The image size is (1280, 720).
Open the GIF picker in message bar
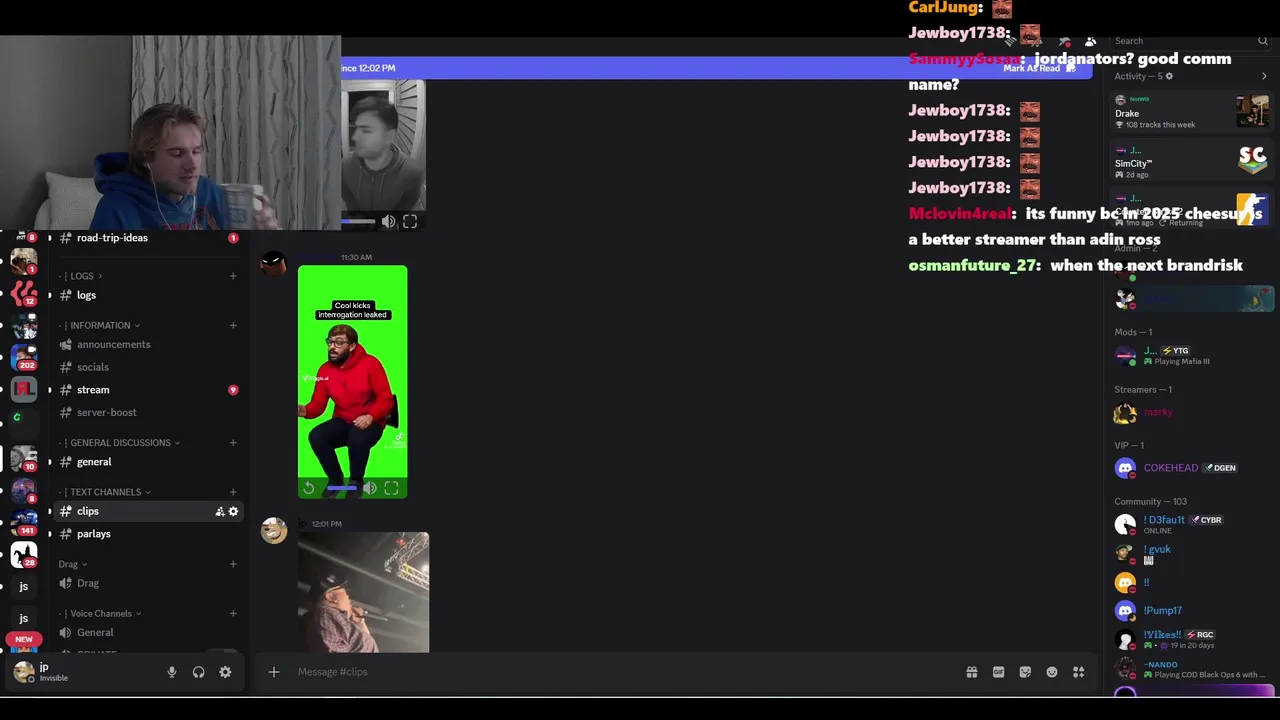pos(998,672)
